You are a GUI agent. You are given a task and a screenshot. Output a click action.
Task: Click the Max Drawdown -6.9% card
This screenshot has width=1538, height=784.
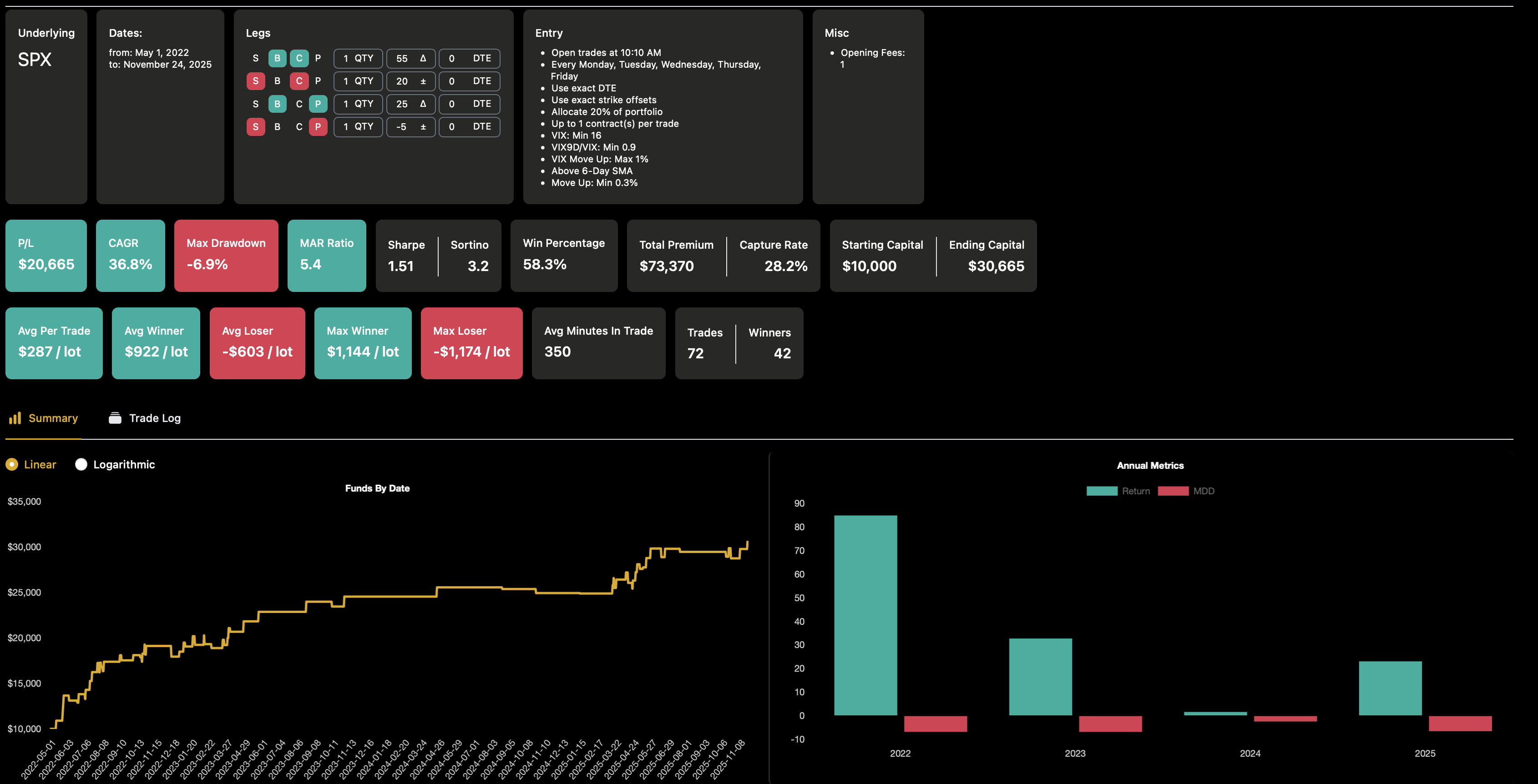pyautogui.click(x=226, y=256)
